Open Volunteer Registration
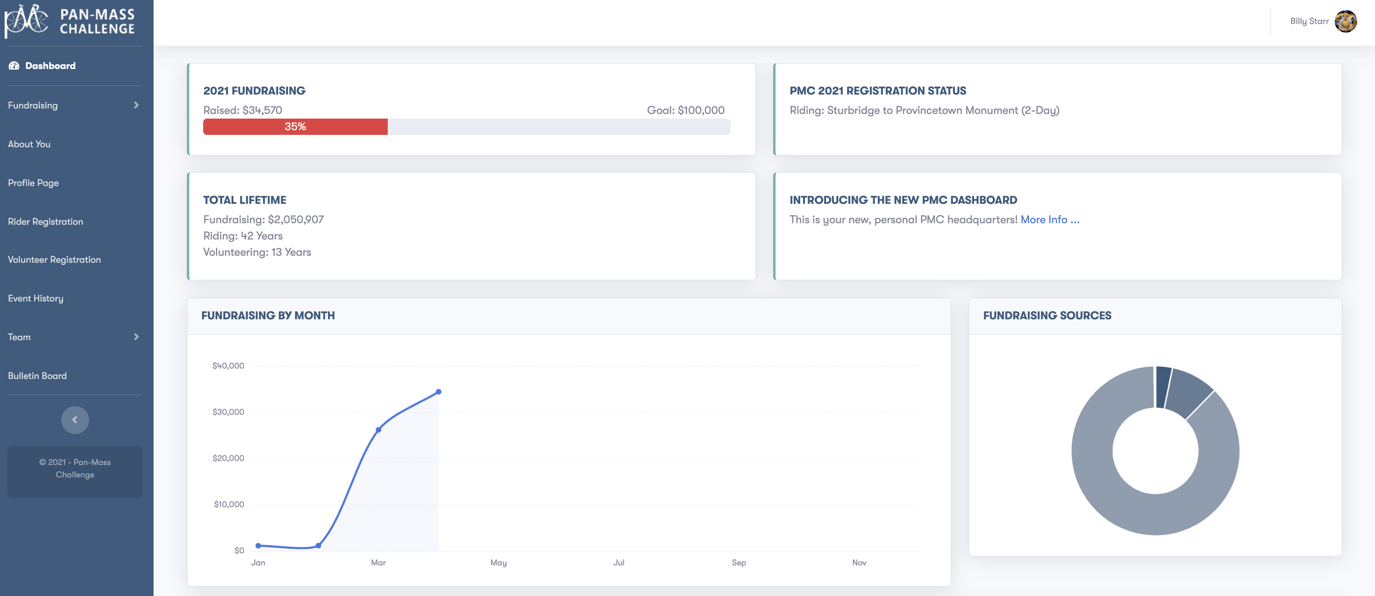Viewport: 1375px width, 596px height. click(x=54, y=259)
